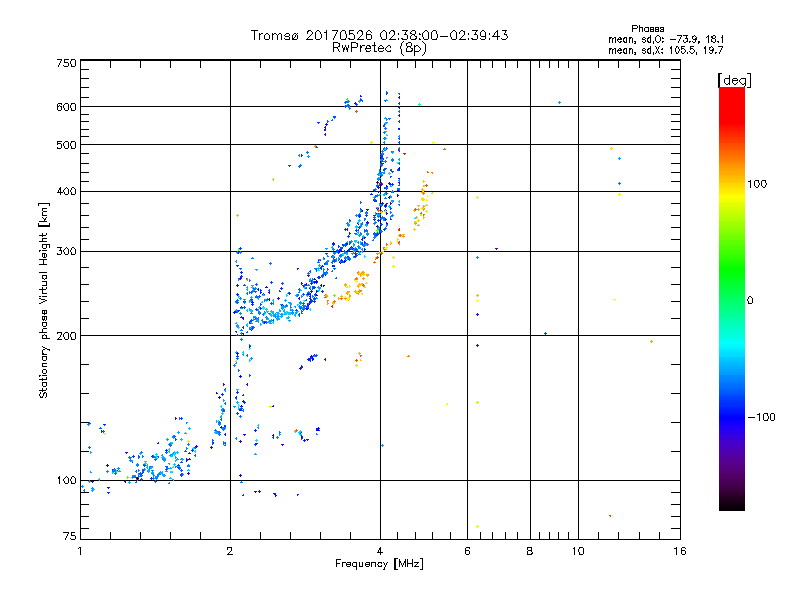Click the '75' y-axis tick label
The width and height of the screenshot is (800, 600).
pos(70,536)
